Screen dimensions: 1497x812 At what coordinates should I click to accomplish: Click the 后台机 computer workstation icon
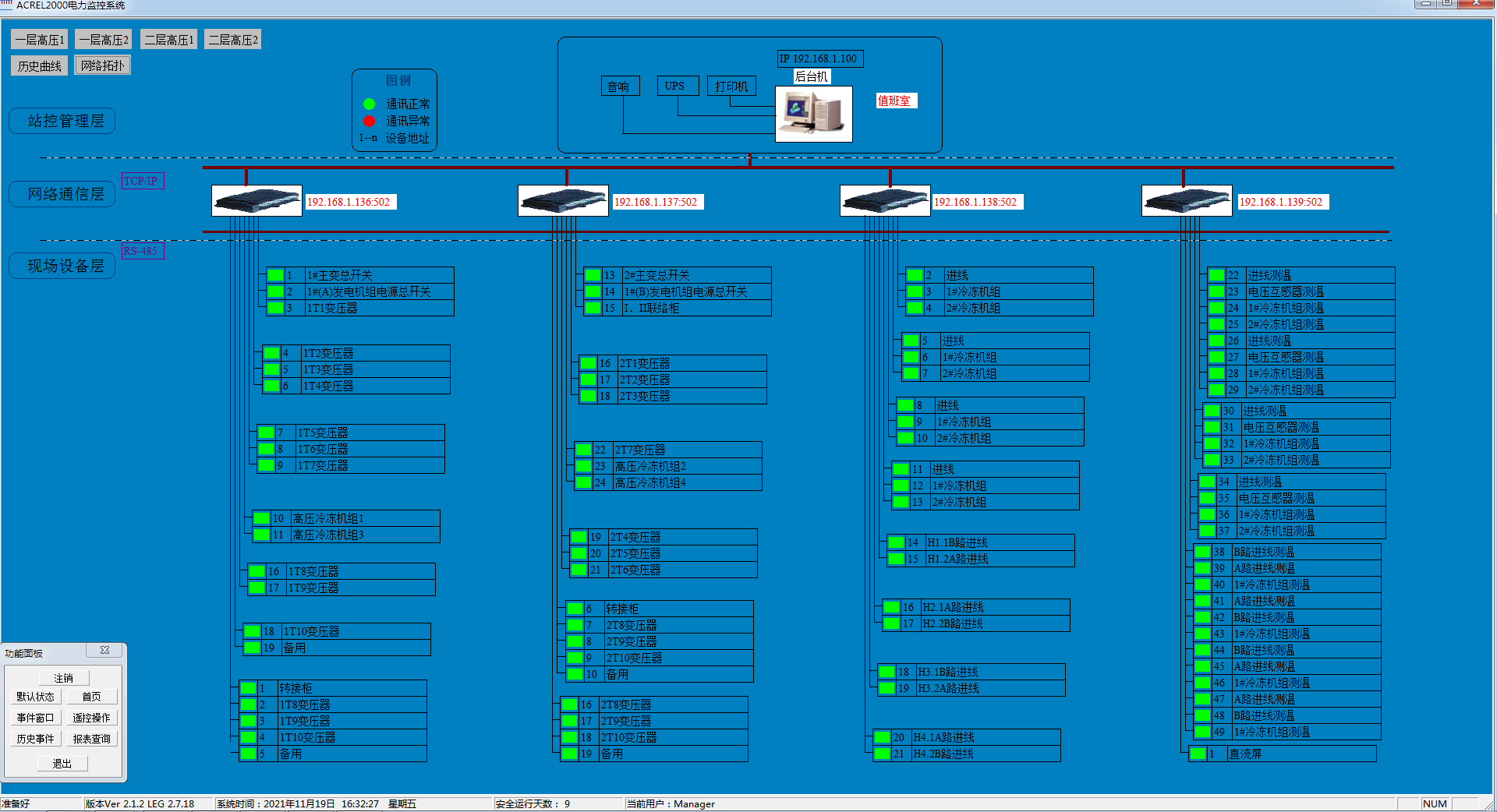coord(813,114)
